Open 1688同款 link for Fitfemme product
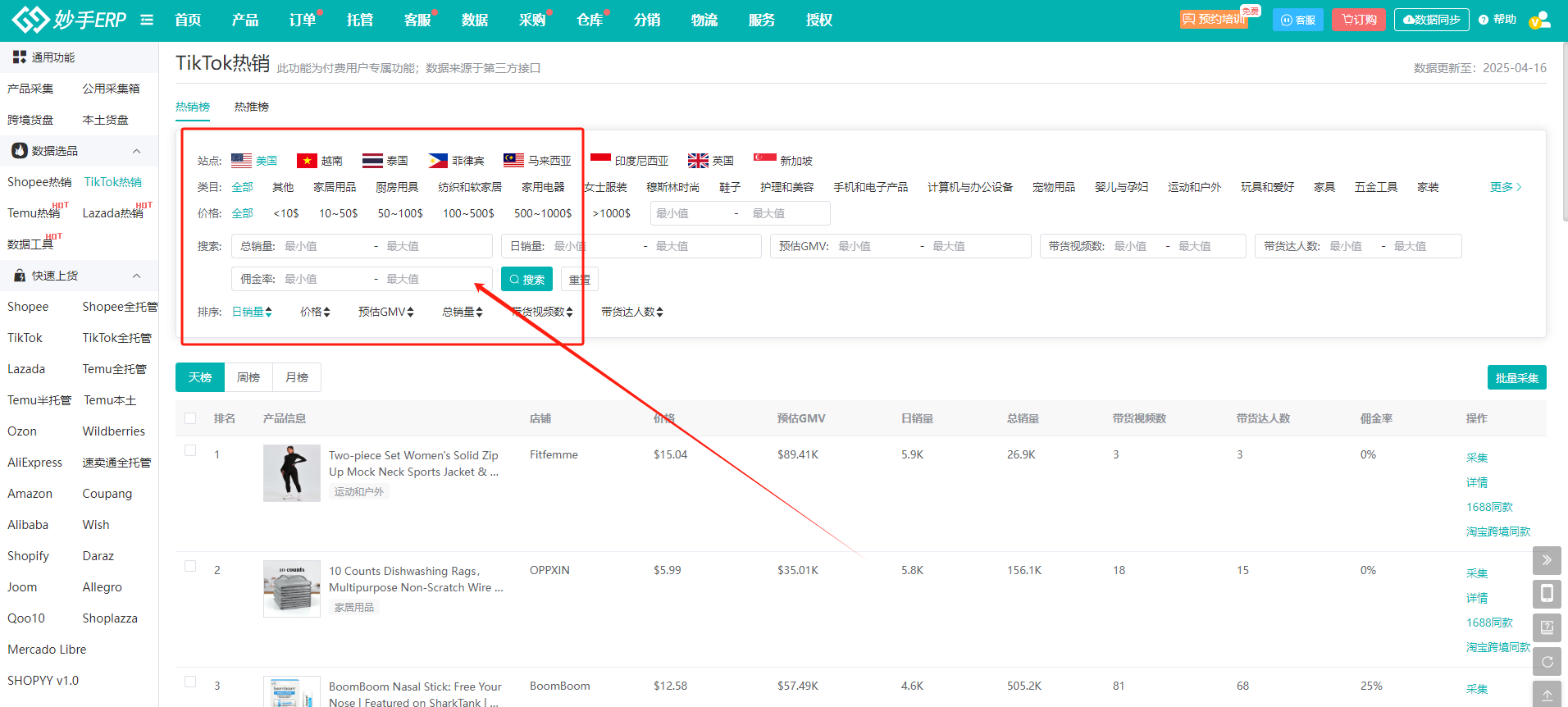Image resolution: width=1568 pixels, height=707 pixels. (1489, 507)
